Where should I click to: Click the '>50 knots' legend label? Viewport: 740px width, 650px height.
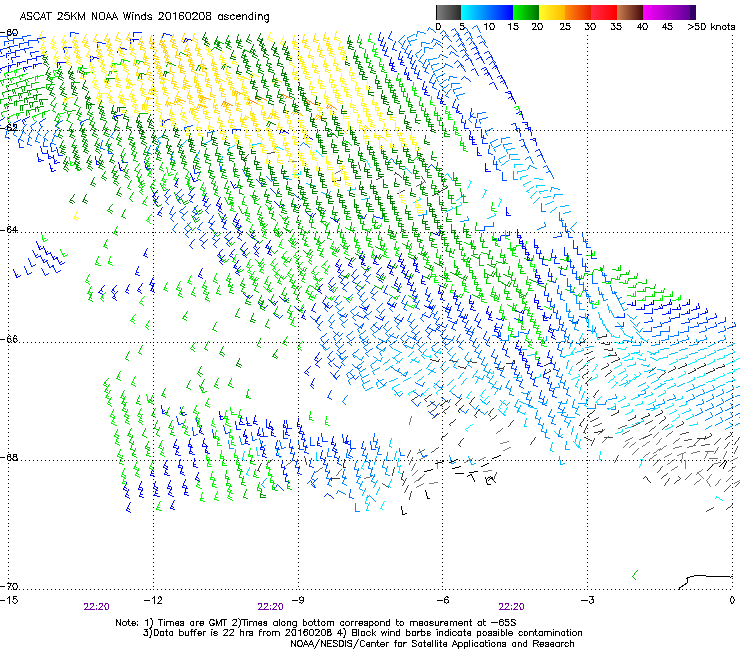[711, 27]
